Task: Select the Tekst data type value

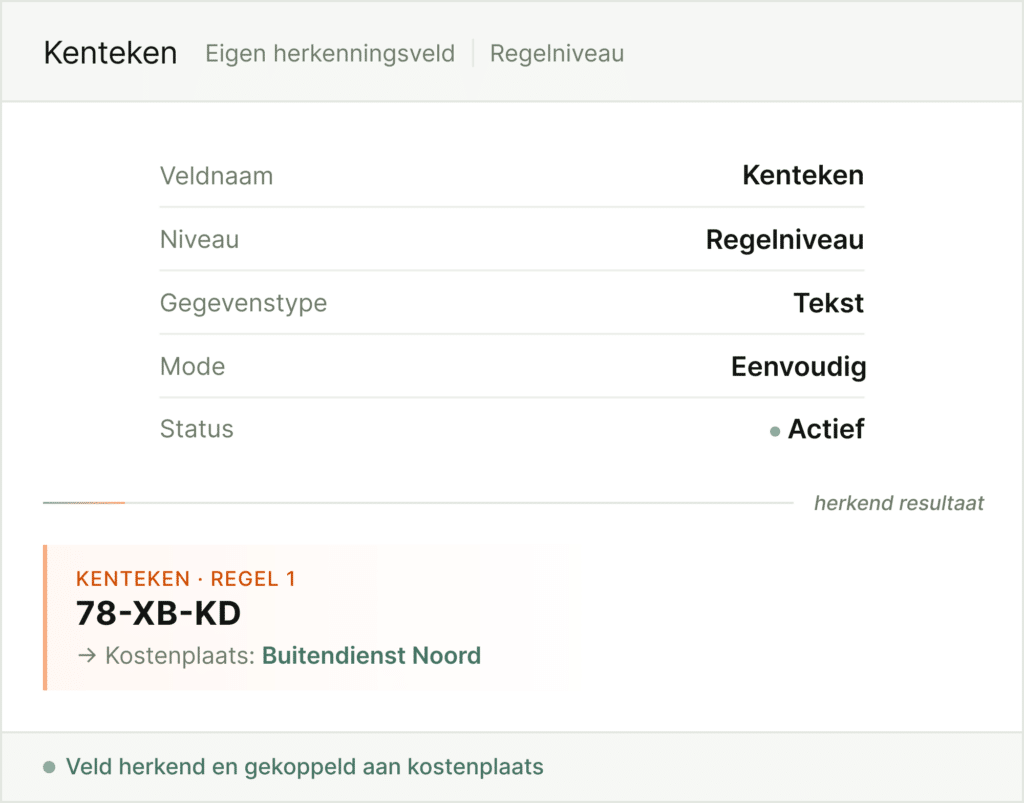Action: click(828, 302)
